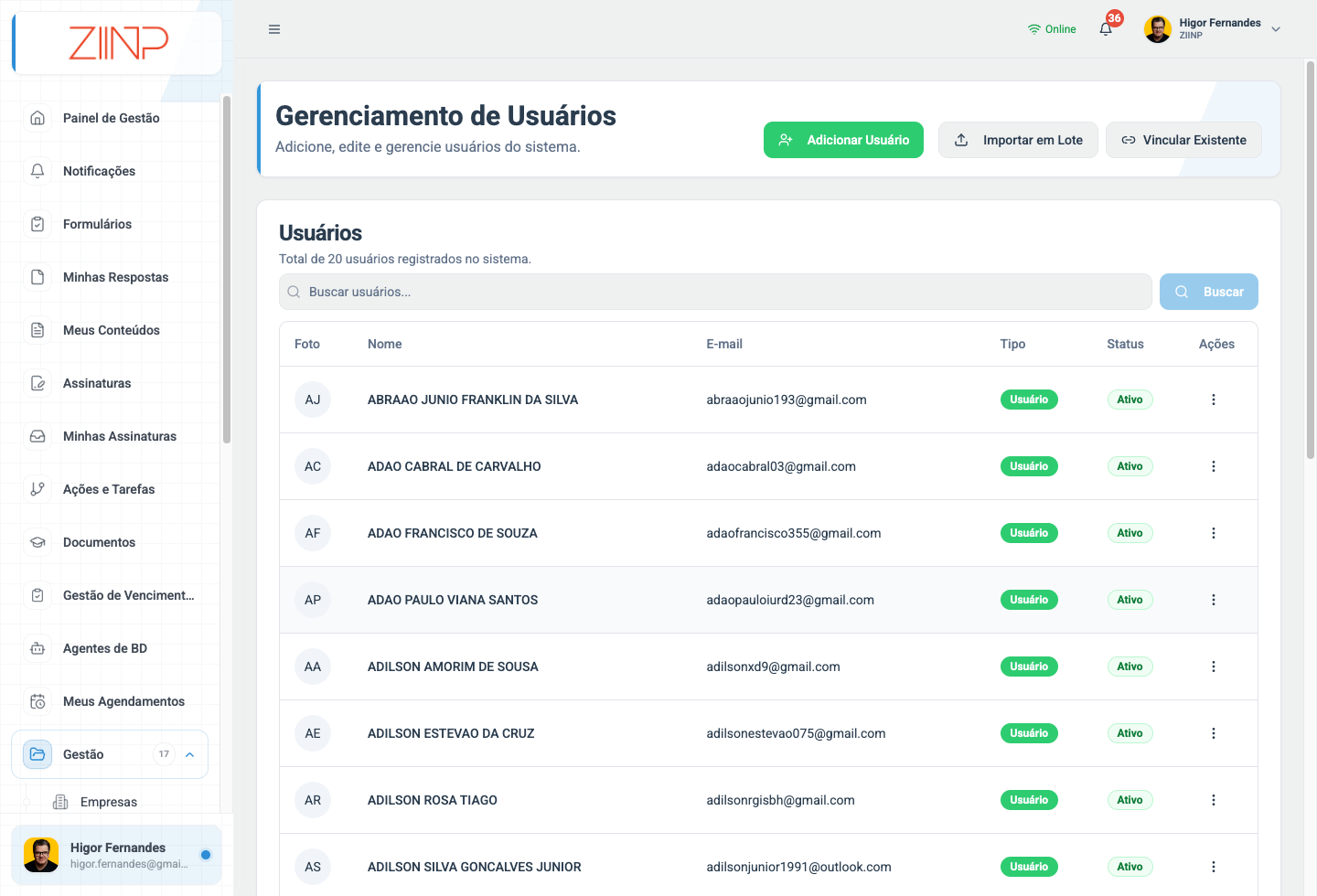Viewport: 1317px width, 896px height.
Task: Click the Meus Agendamentos calendar-clock icon
Action: click(37, 701)
